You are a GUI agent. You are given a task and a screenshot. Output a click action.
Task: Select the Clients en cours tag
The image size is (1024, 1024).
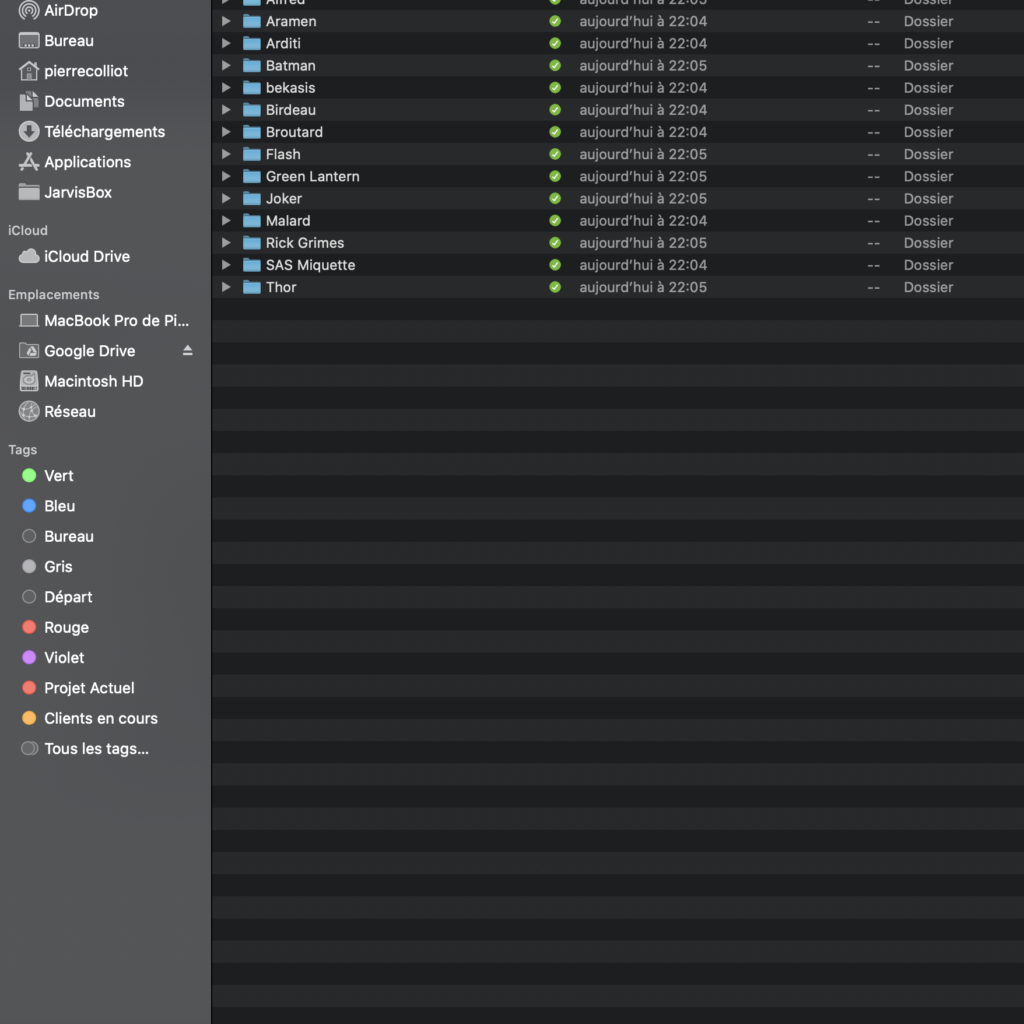(x=100, y=718)
